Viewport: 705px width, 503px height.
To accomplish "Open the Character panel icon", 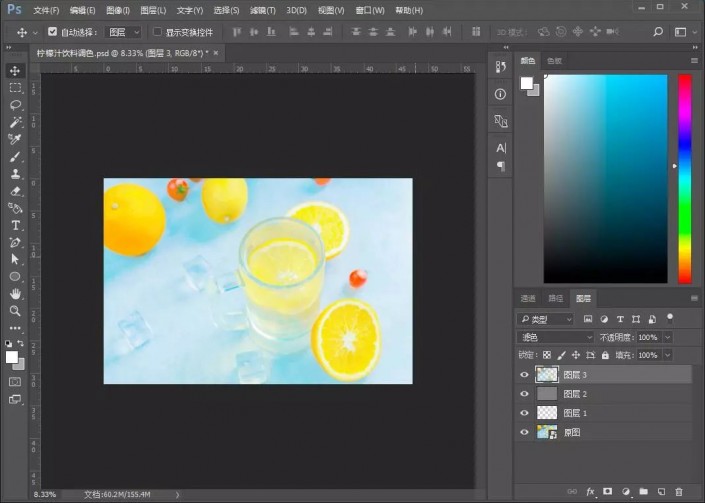I will tap(500, 148).
